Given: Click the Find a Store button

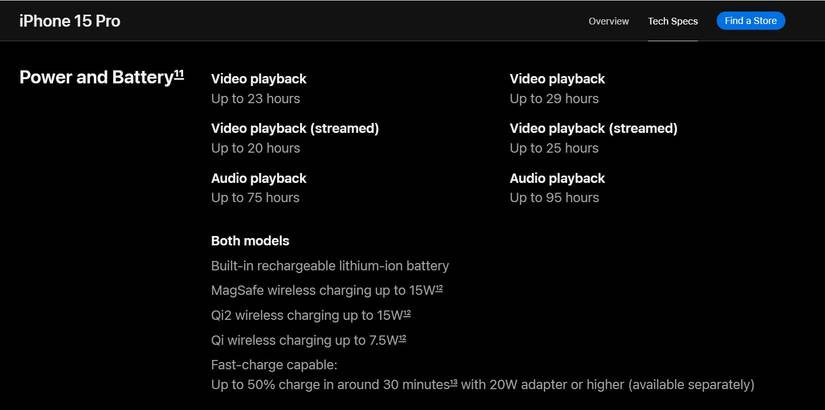Looking at the screenshot, I should tap(750, 21).
